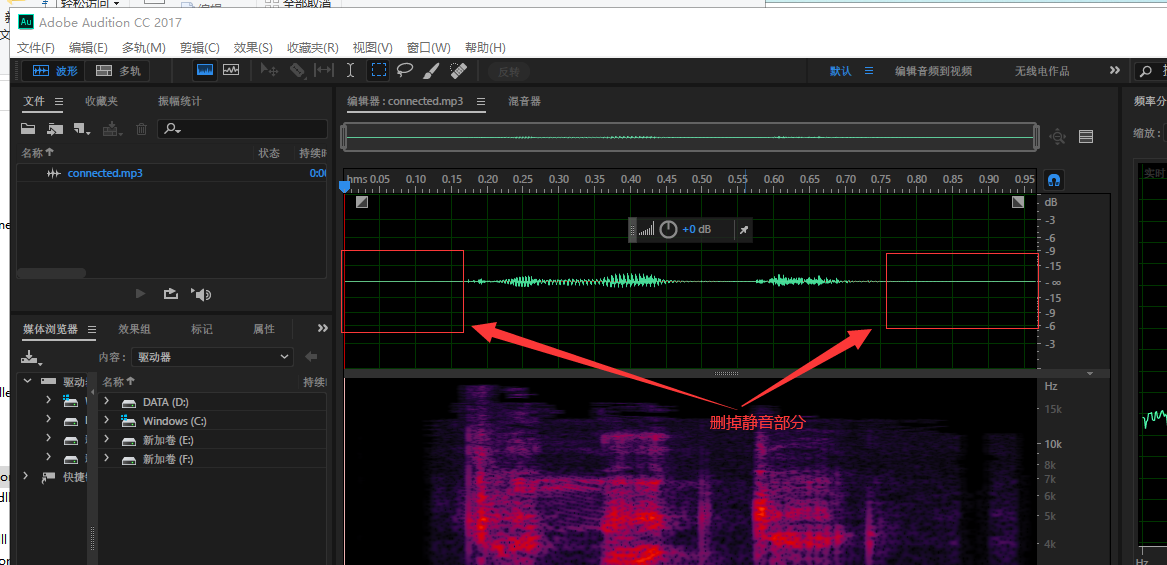
Task: Select the Marquee Selection tool
Action: click(379, 71)
